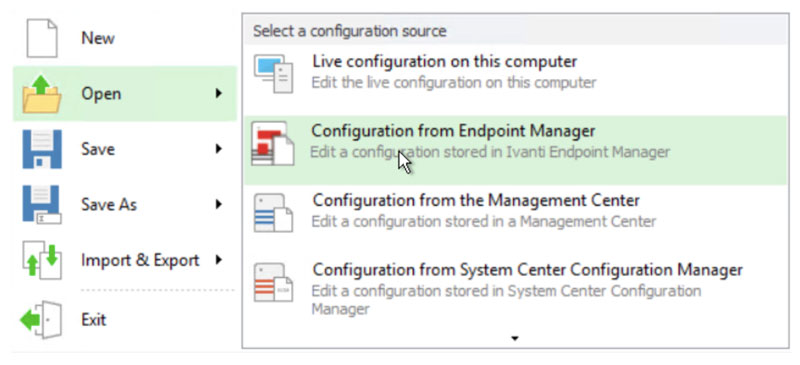
Task: Click the New blank document icon
Action: coord(42,38)
